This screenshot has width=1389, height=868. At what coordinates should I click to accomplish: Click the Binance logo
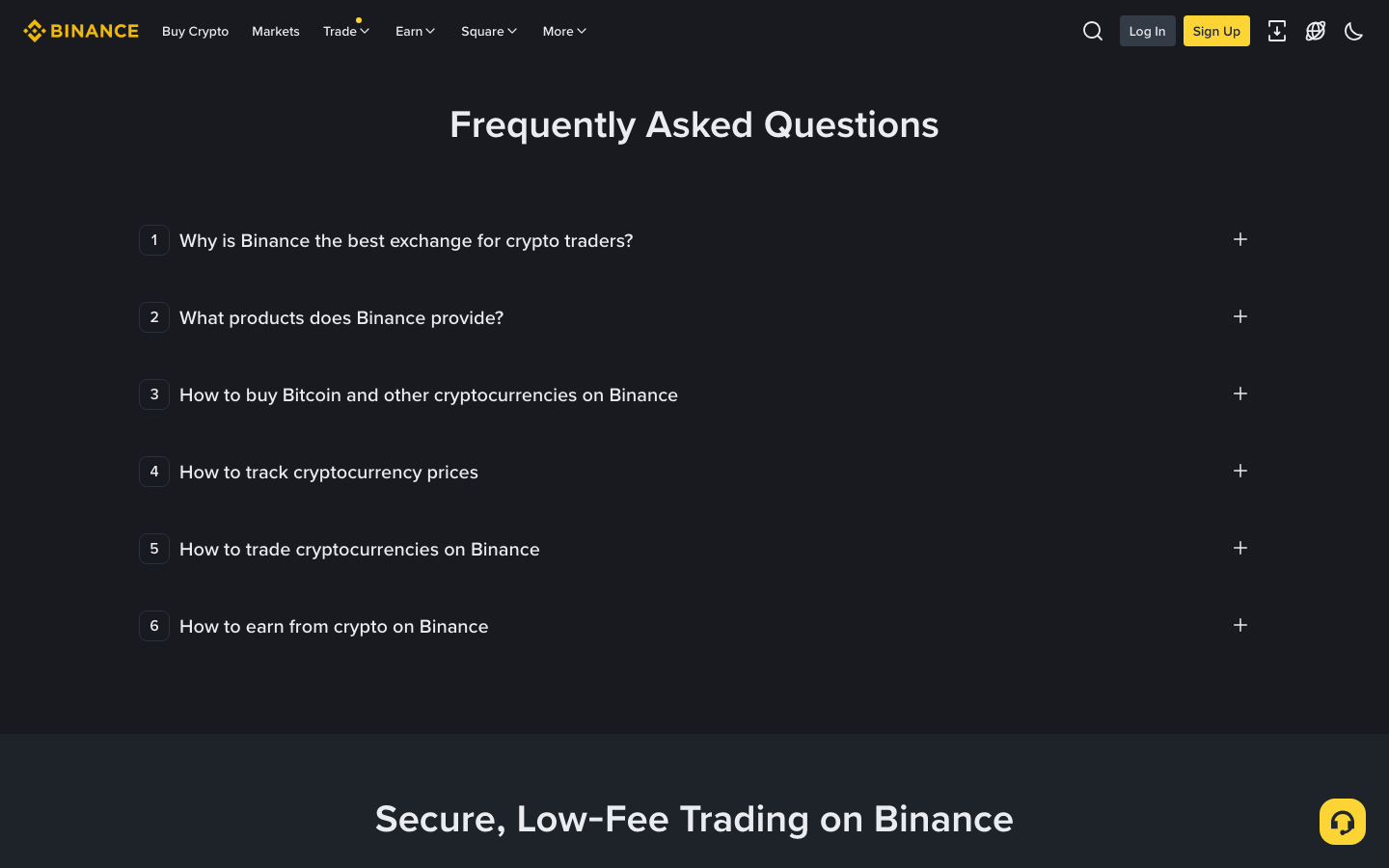point(81,30)
